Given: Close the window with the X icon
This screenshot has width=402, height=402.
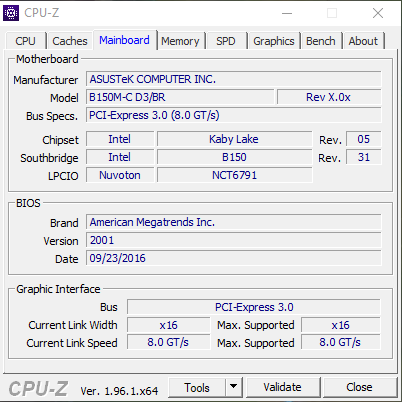Looking at the screenshot, I should [378, 13].
